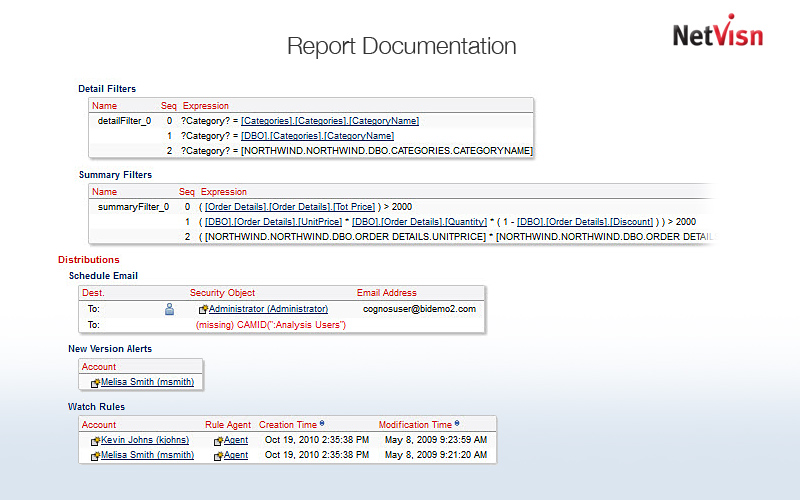The image size is (800, 500).
Task: Click the Agent icon in Melisa Smith row
Action: click(x=218, y=456)
